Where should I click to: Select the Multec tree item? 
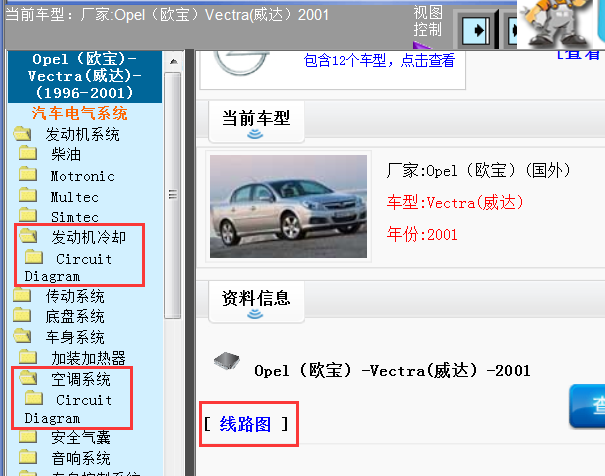74,197
